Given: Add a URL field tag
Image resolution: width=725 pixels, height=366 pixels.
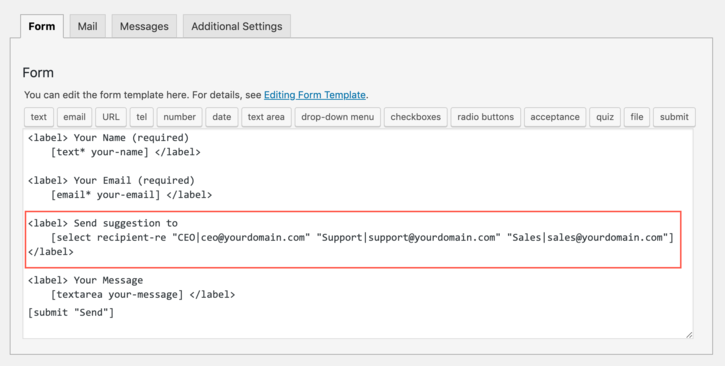Looking at the screenshot, I should (111, 117).
